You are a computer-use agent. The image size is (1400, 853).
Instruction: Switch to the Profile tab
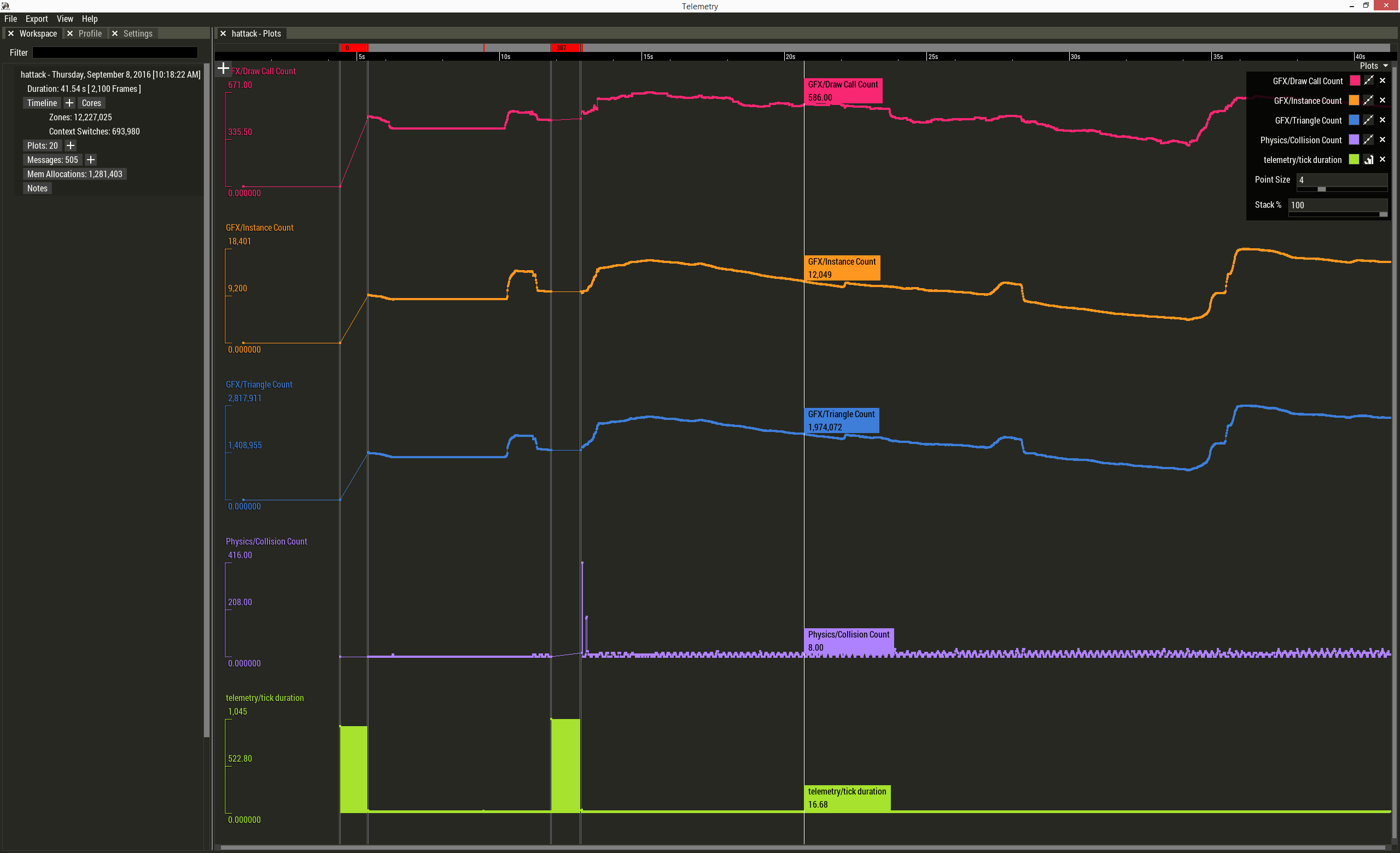(x=90, y=33)
